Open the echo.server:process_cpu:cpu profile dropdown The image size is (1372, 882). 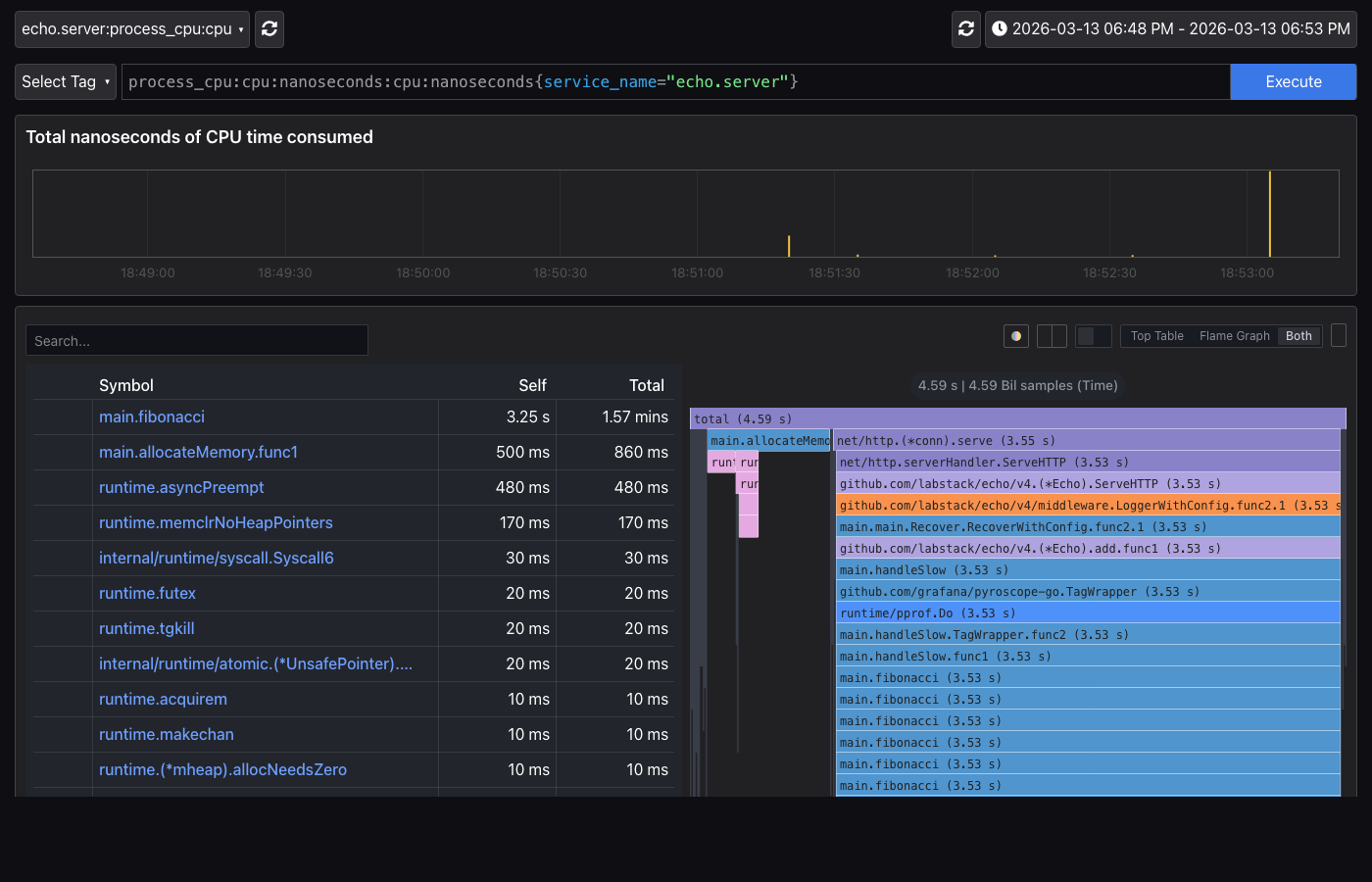[x=131, y=28]
